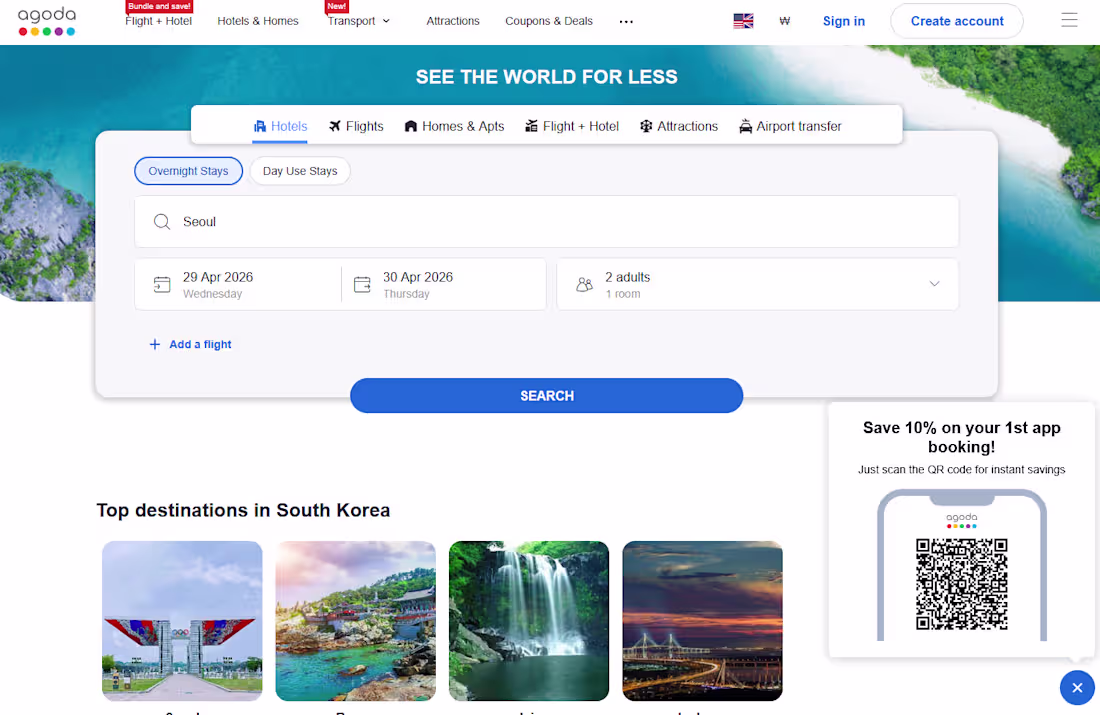Viewport: 1100px width, 715px height.
Task: Select the Hotels tab
Action: click(280, 126)
